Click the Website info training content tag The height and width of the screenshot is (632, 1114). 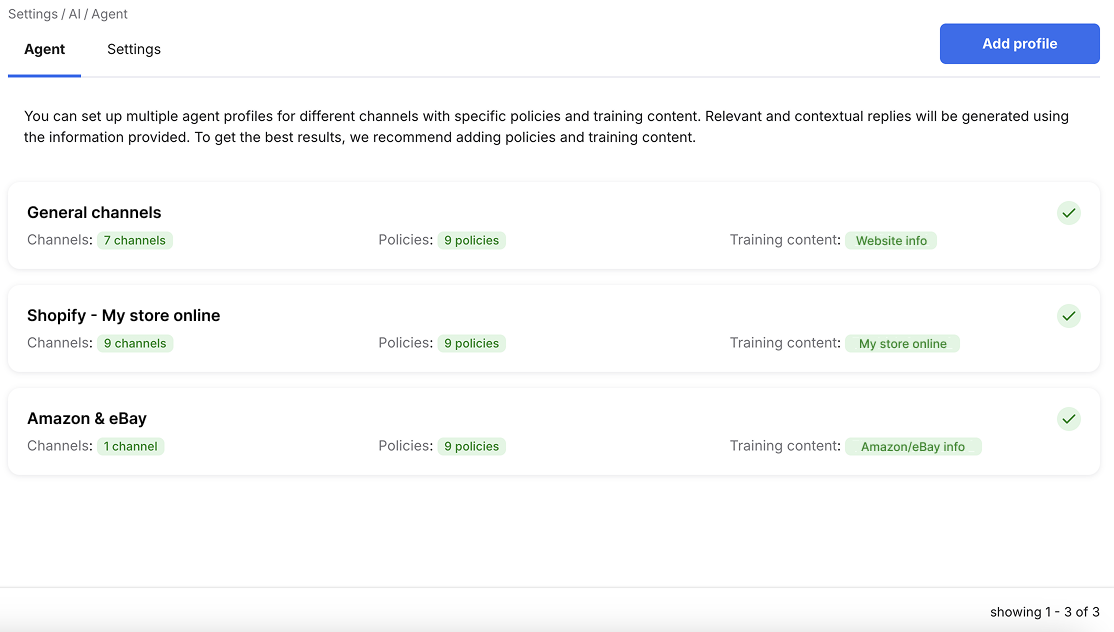pyautogui.click(x=891, y=241)
